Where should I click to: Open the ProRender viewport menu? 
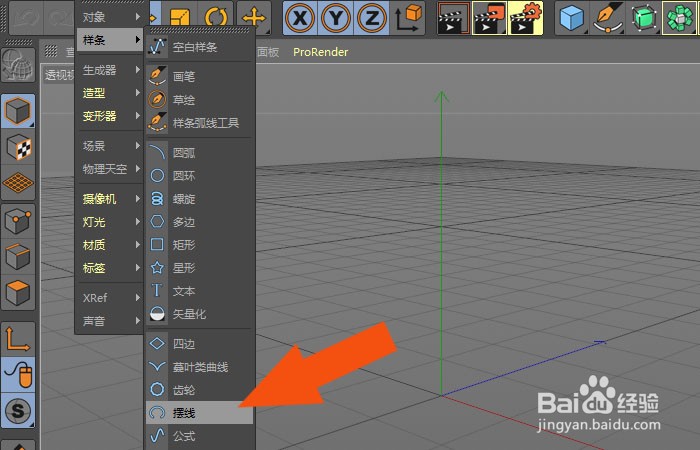pos(321,52)
